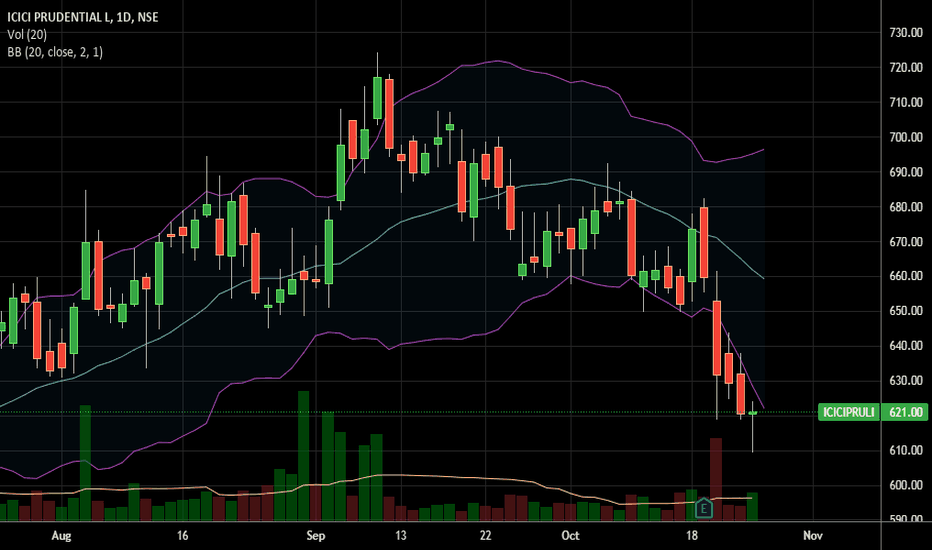Click the Nov date label on time axis
932x550 pixels.
point(813,536)
